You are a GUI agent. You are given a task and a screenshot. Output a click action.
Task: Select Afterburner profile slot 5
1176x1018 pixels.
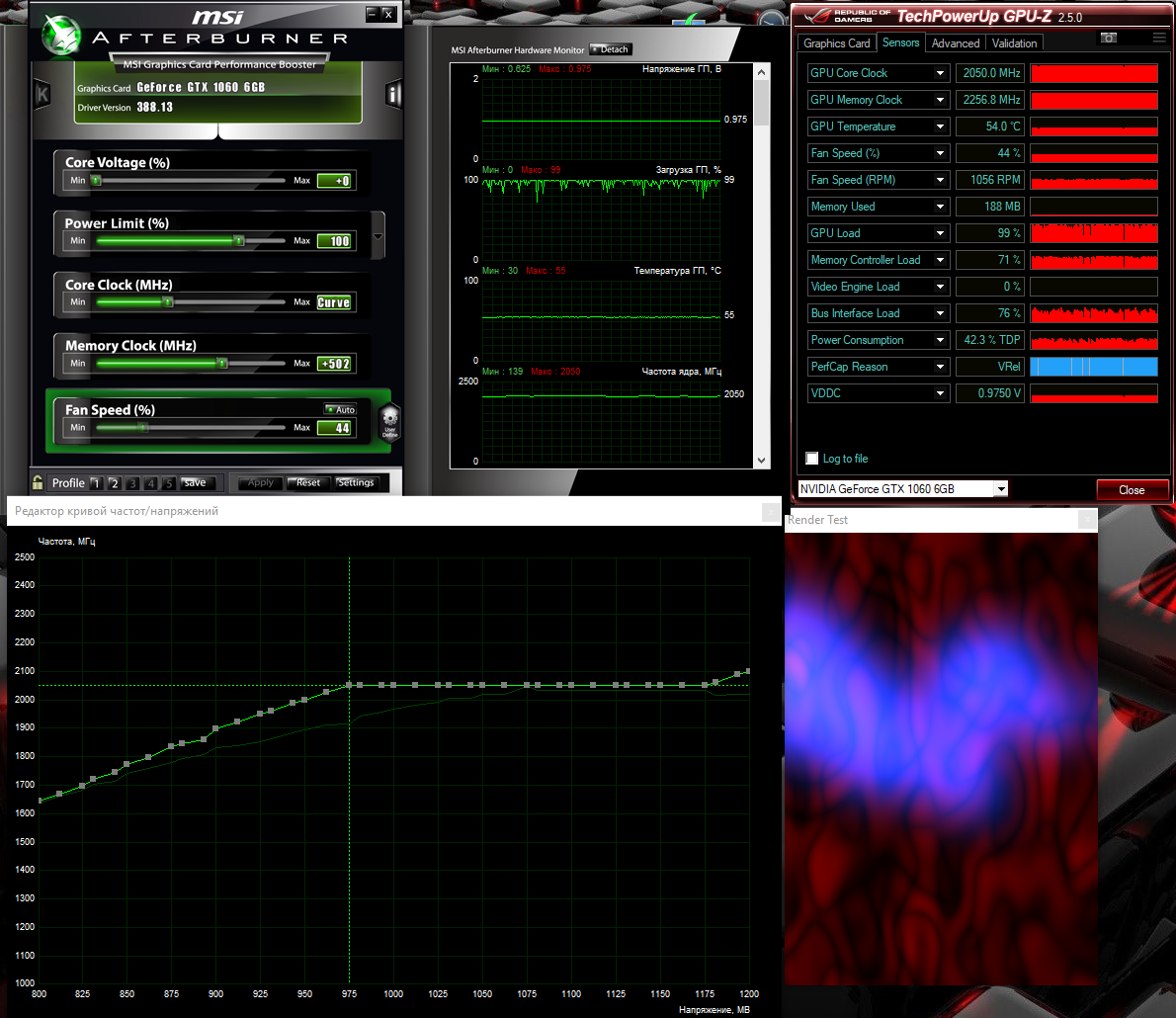click(x=169, y=483)
